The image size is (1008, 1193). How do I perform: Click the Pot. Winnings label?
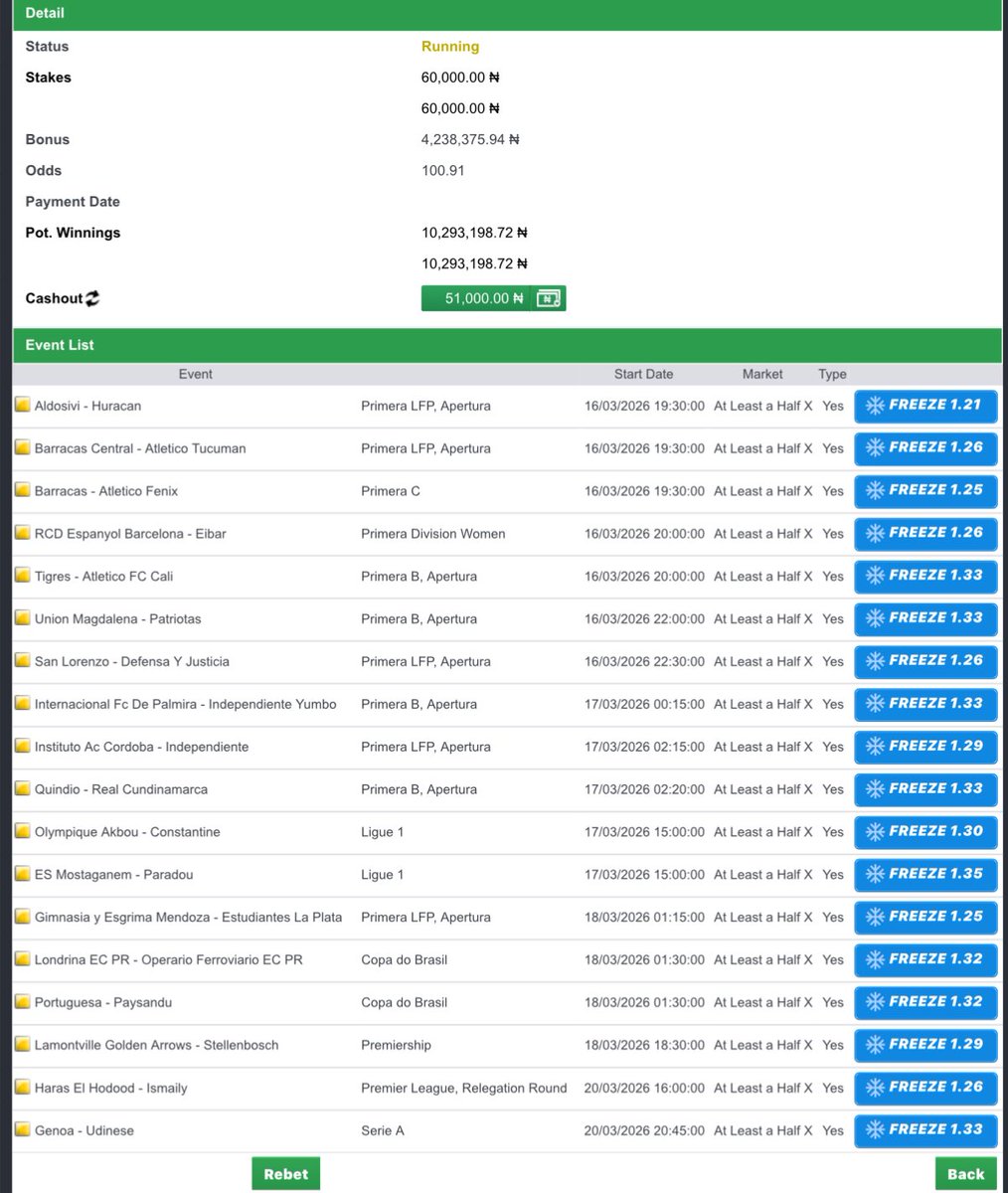point(73,233)
